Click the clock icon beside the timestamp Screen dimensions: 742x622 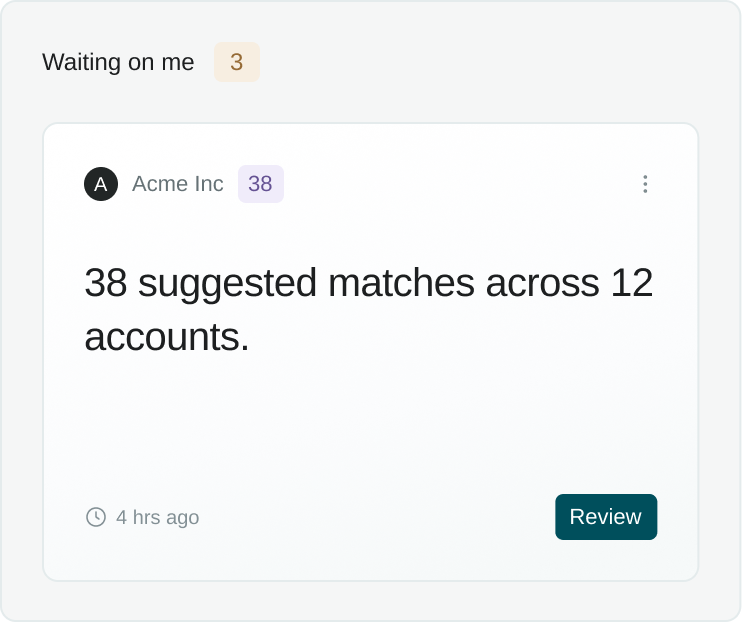pyautogui.click(x=96, y=517)
